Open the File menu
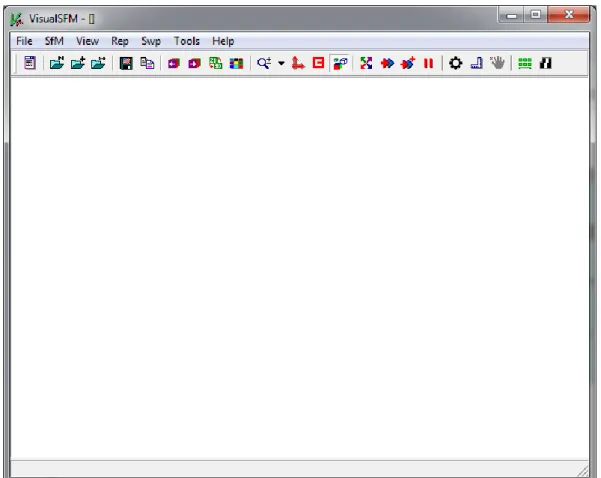Viewport: 601px width, 478px height. click(x=24, y=41)
